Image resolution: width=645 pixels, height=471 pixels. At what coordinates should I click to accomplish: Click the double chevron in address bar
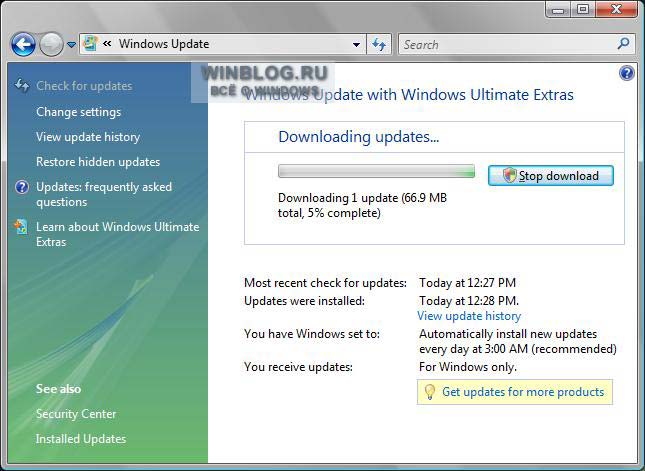pyautogui.click(x=107, y=43)
